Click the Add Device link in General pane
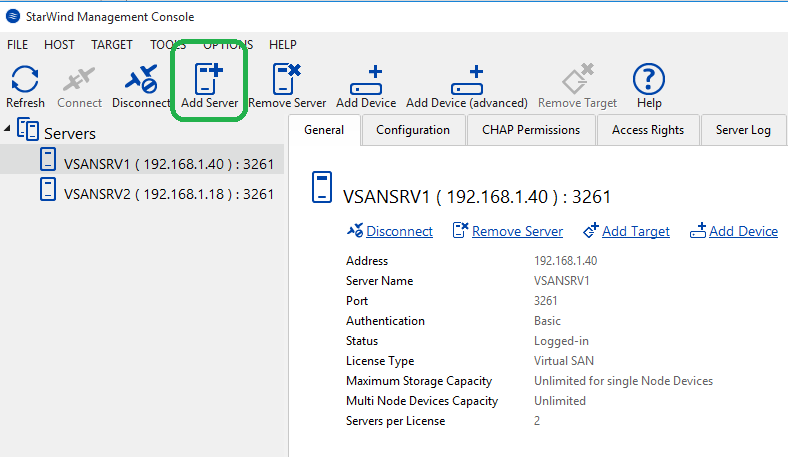Image resolution: width=788 pixels, height=457 pixels. (743, 231)
